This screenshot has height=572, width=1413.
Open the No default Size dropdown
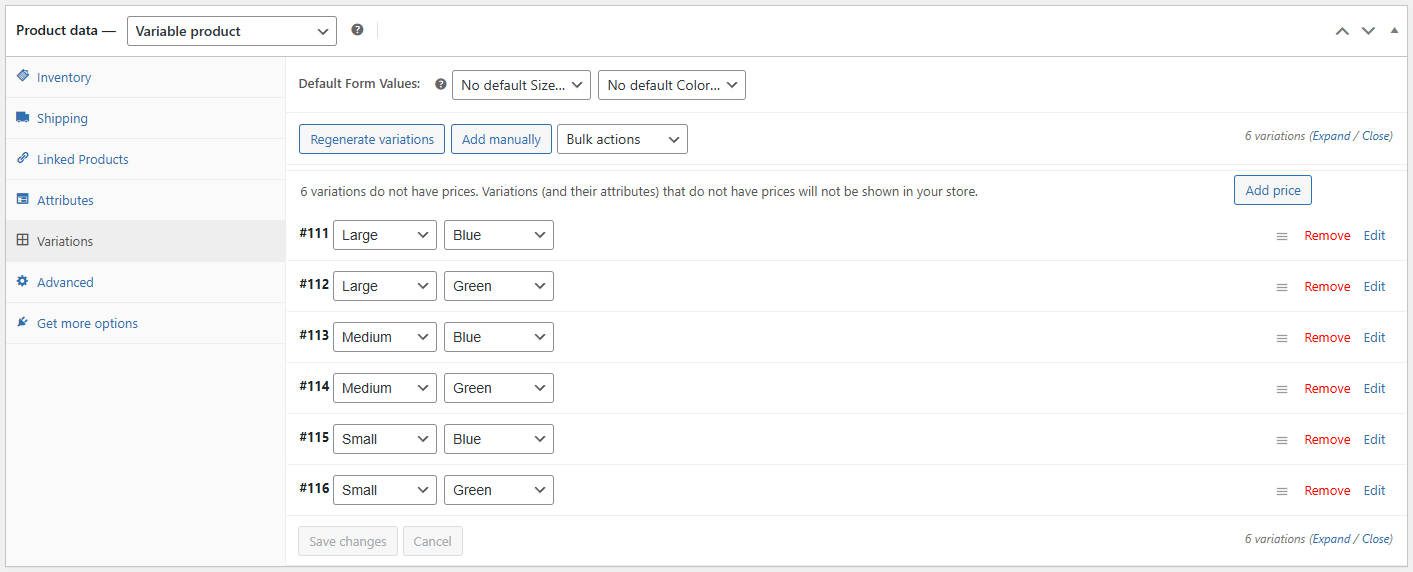pyautogui.click(x=521, y=85)
